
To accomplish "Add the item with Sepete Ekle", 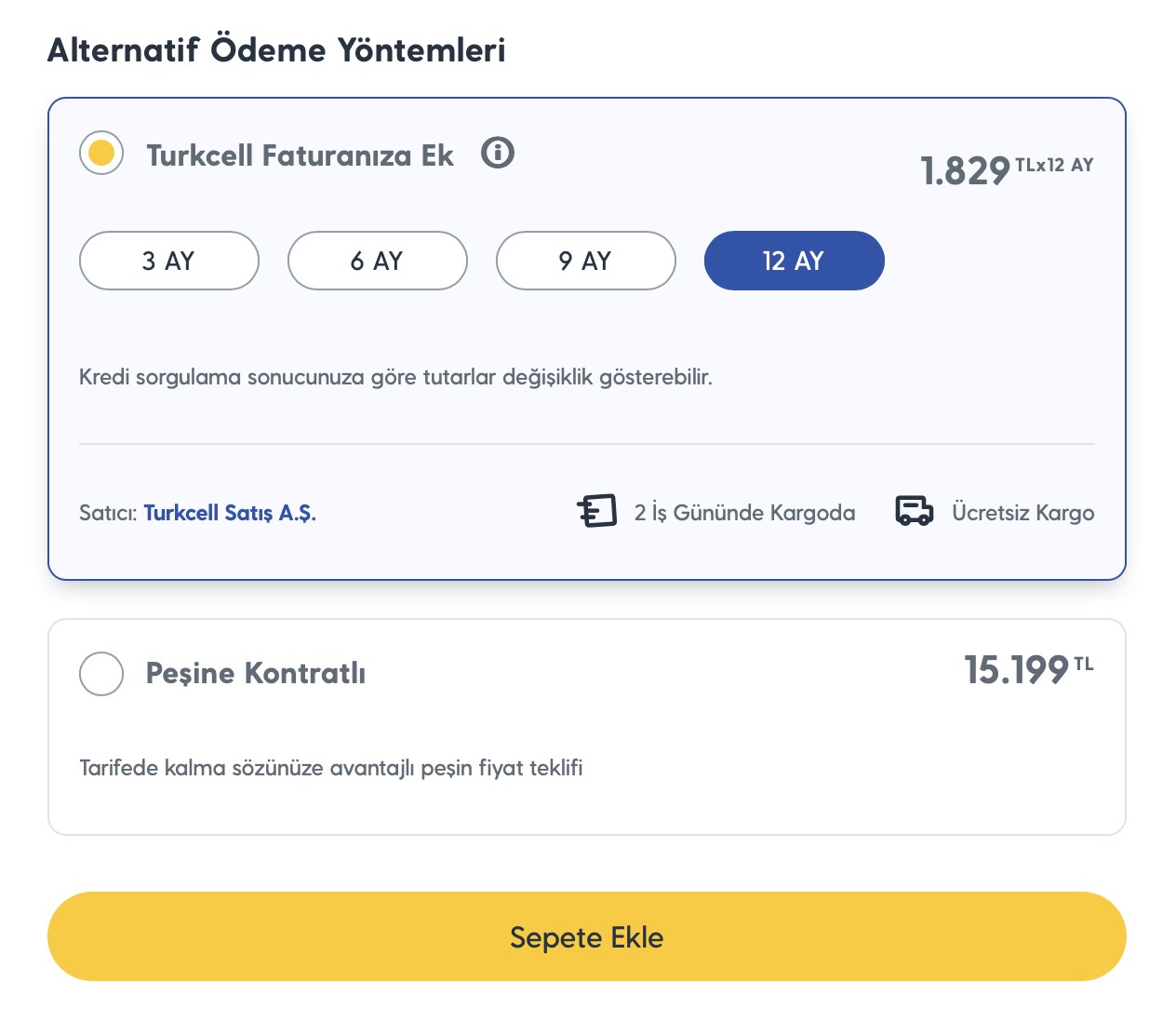I will [587, 936].
